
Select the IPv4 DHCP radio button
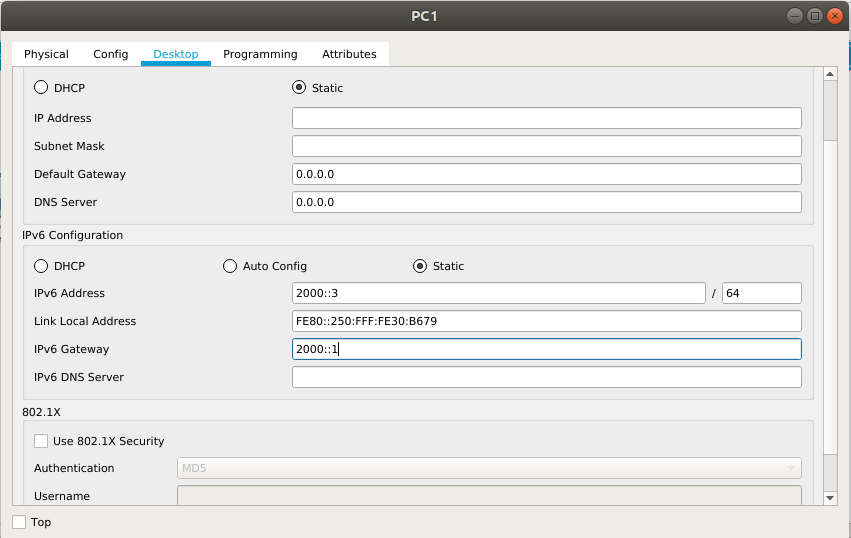41,87
